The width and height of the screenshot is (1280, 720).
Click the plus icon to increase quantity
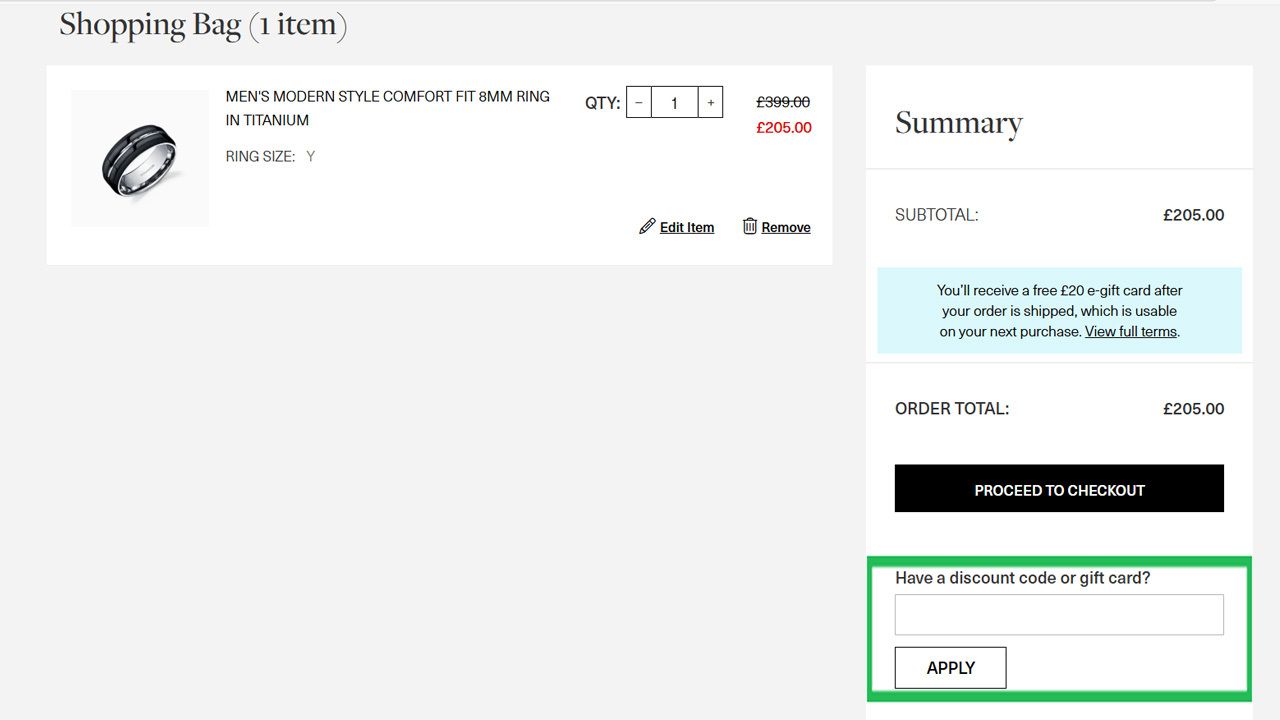[x=710, y=101]
